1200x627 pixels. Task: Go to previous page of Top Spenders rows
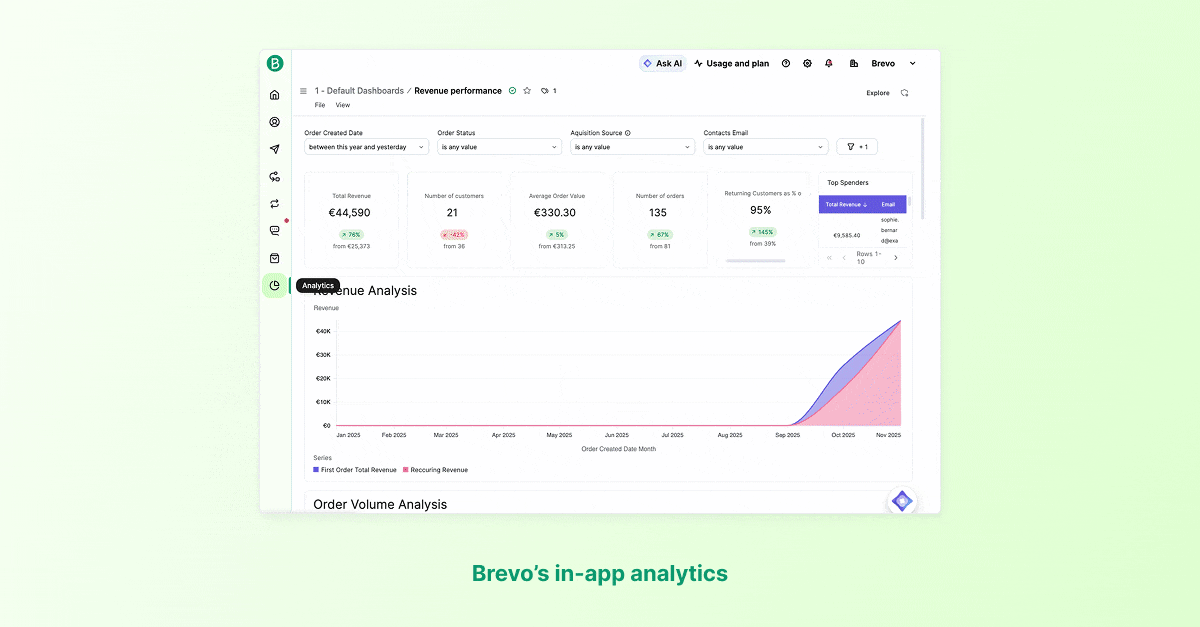click(844, 258)
